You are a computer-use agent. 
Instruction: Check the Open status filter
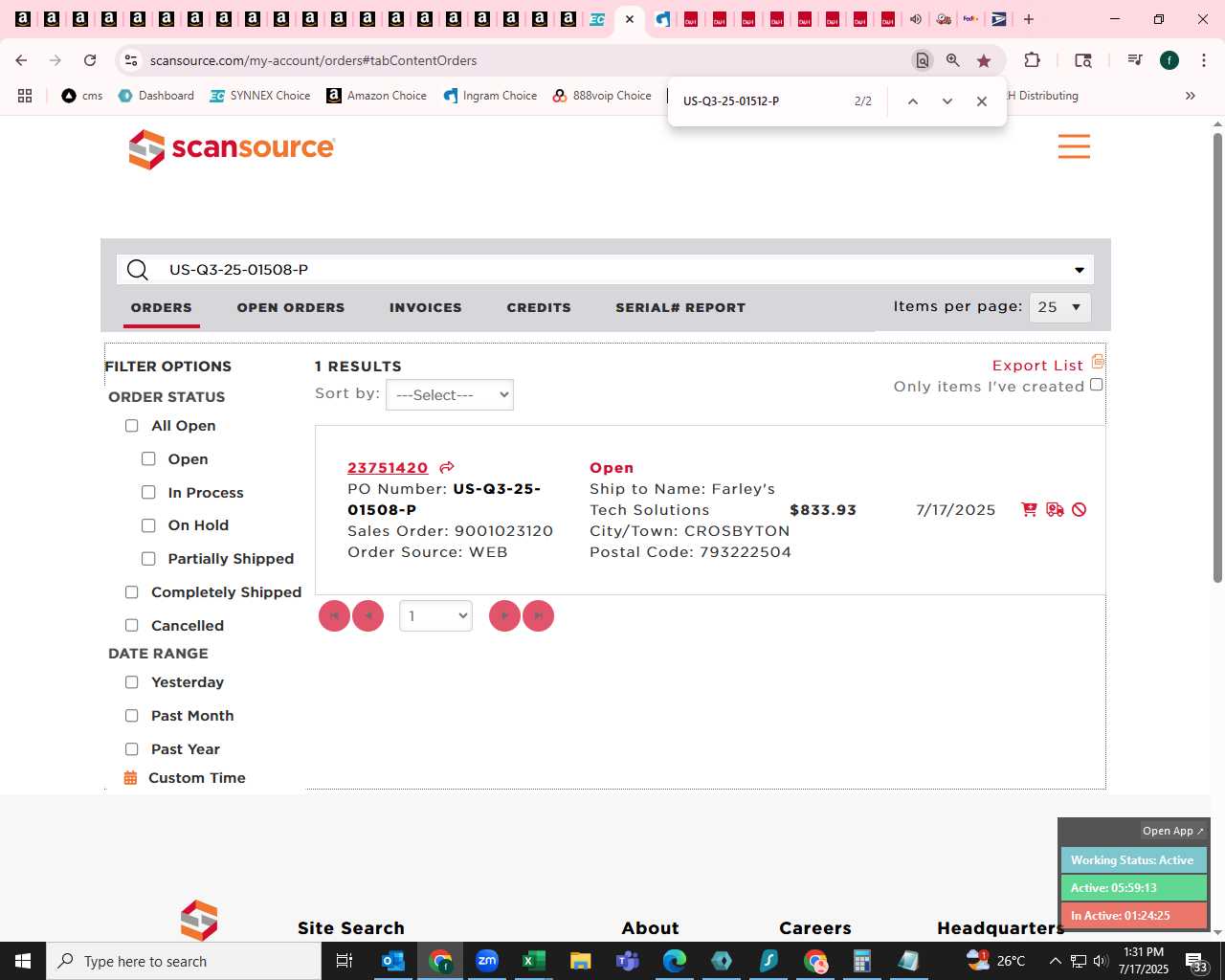click(x=148, y=459)
